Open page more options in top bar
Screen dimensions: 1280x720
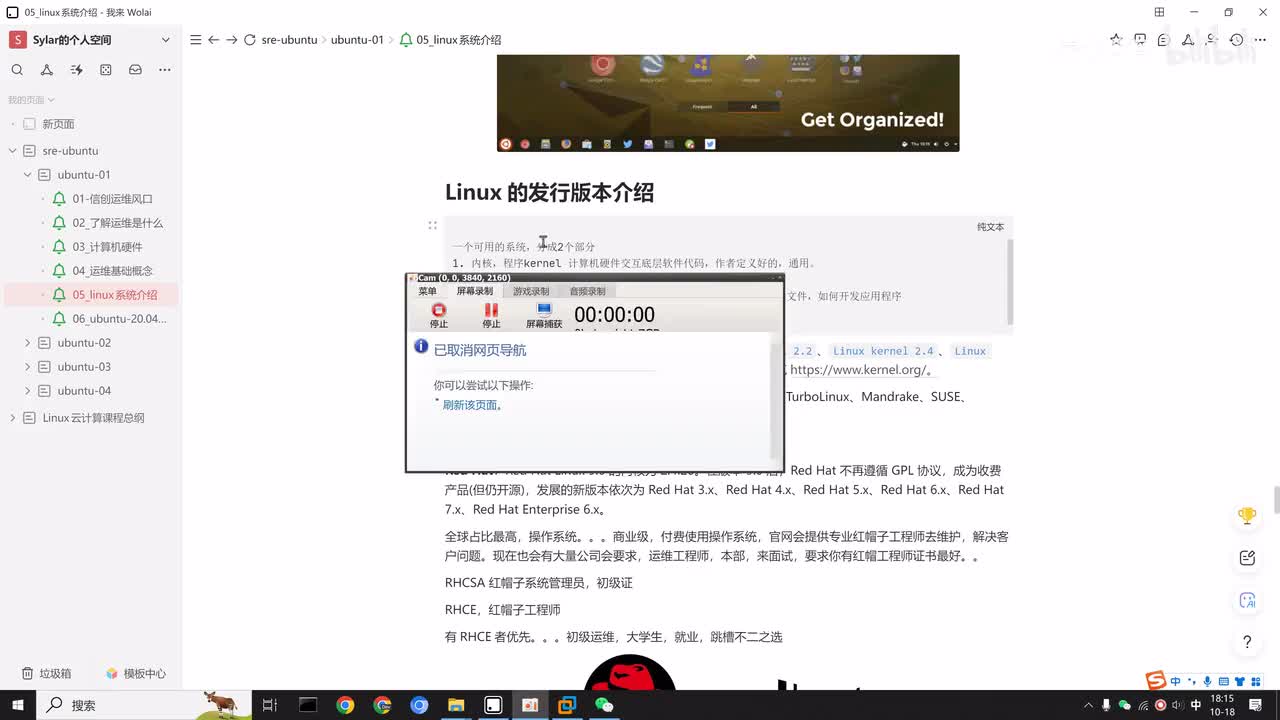click(x=1260, y=40)
